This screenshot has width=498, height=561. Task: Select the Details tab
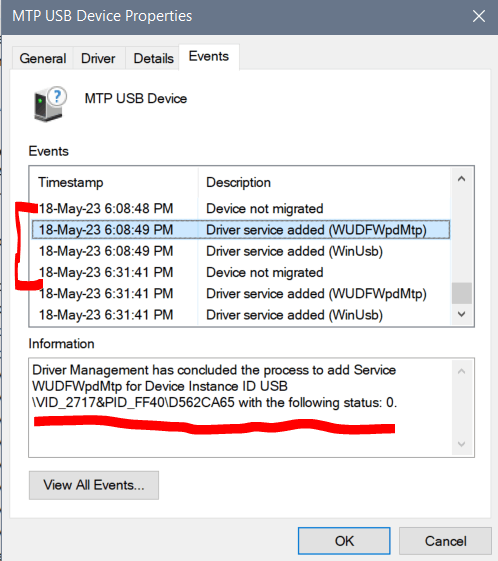pos(153,58)
